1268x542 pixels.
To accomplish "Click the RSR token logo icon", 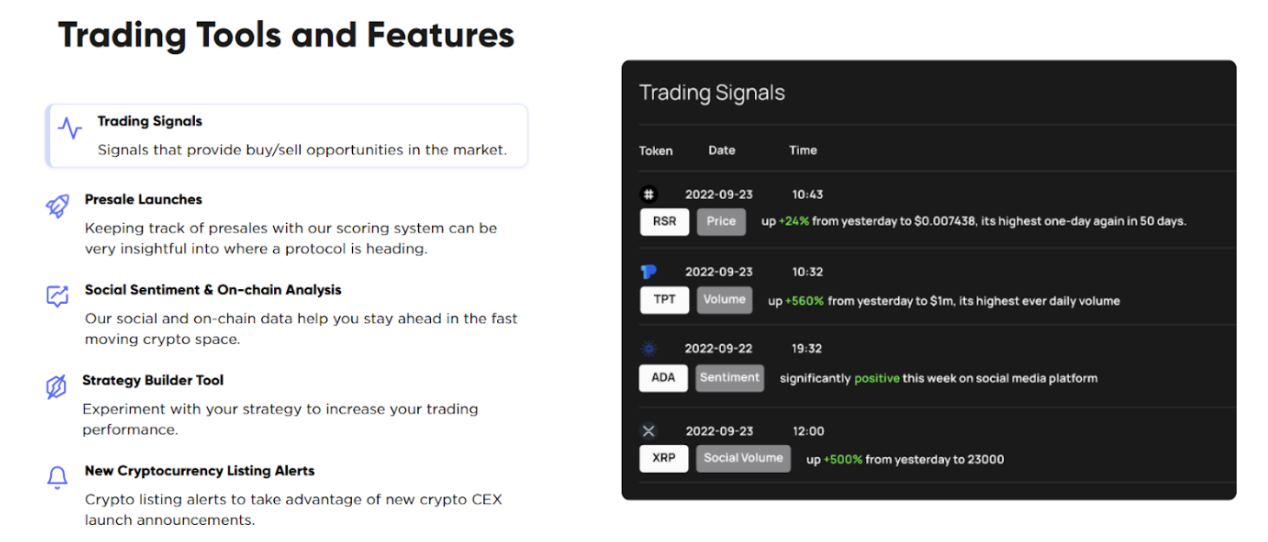I will [648, 194].
